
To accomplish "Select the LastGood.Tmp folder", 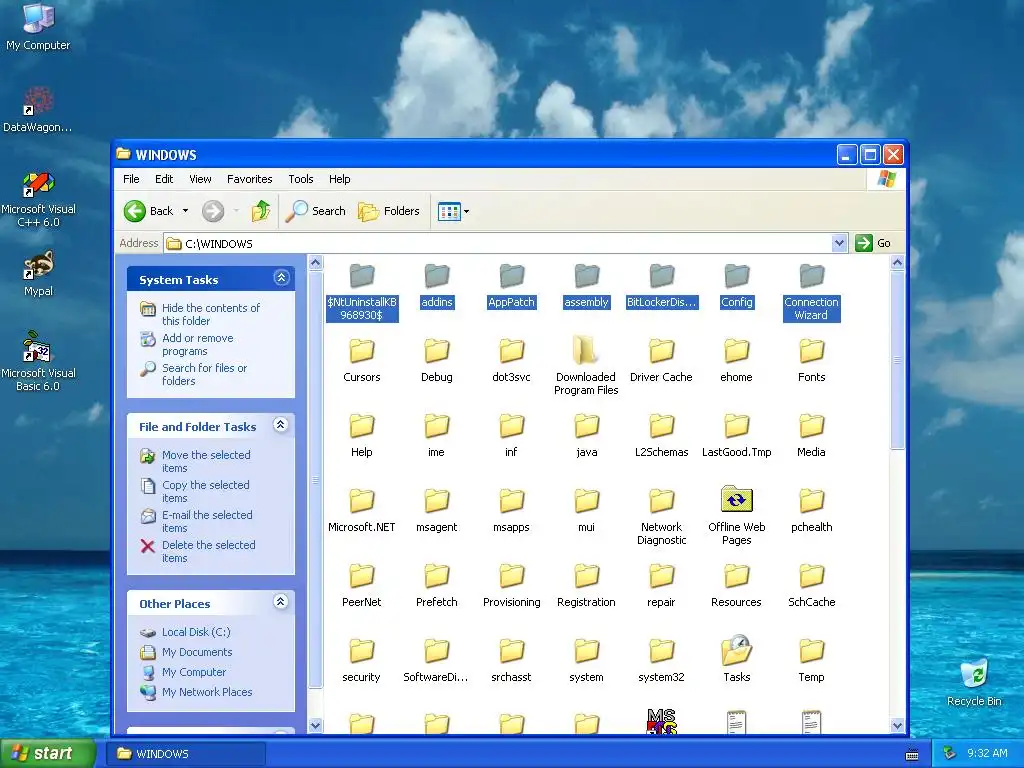I will point(737,435).
